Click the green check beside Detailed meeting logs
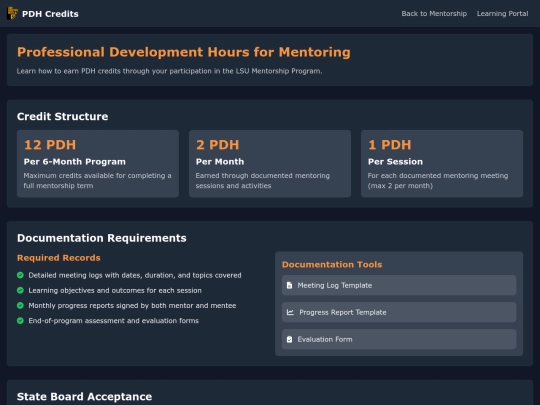This screenshot has width=540, height=405. 20,275
